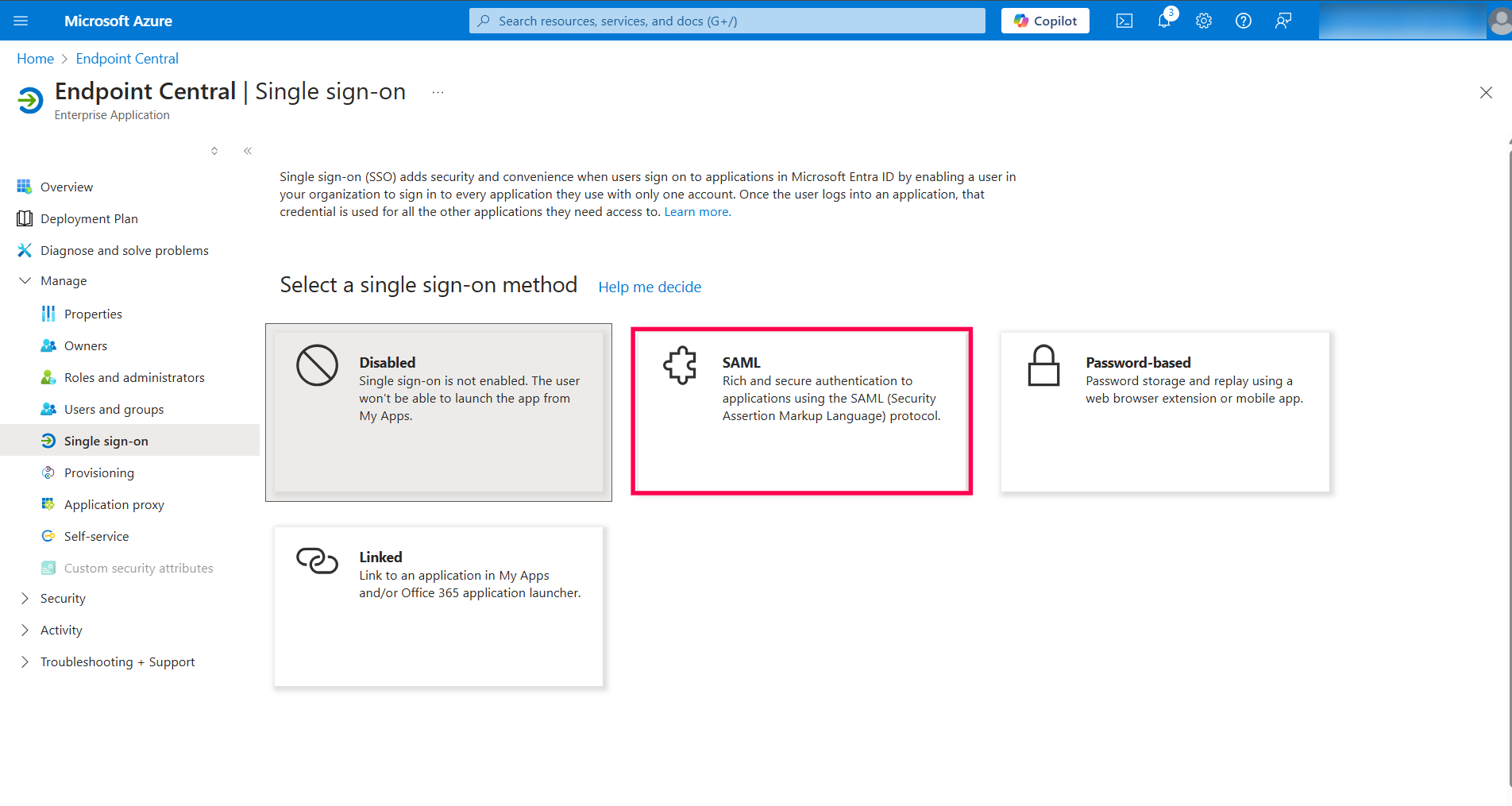Click the Learn more link
Screen dimensions: 1512x806
(x=697, y=212)
